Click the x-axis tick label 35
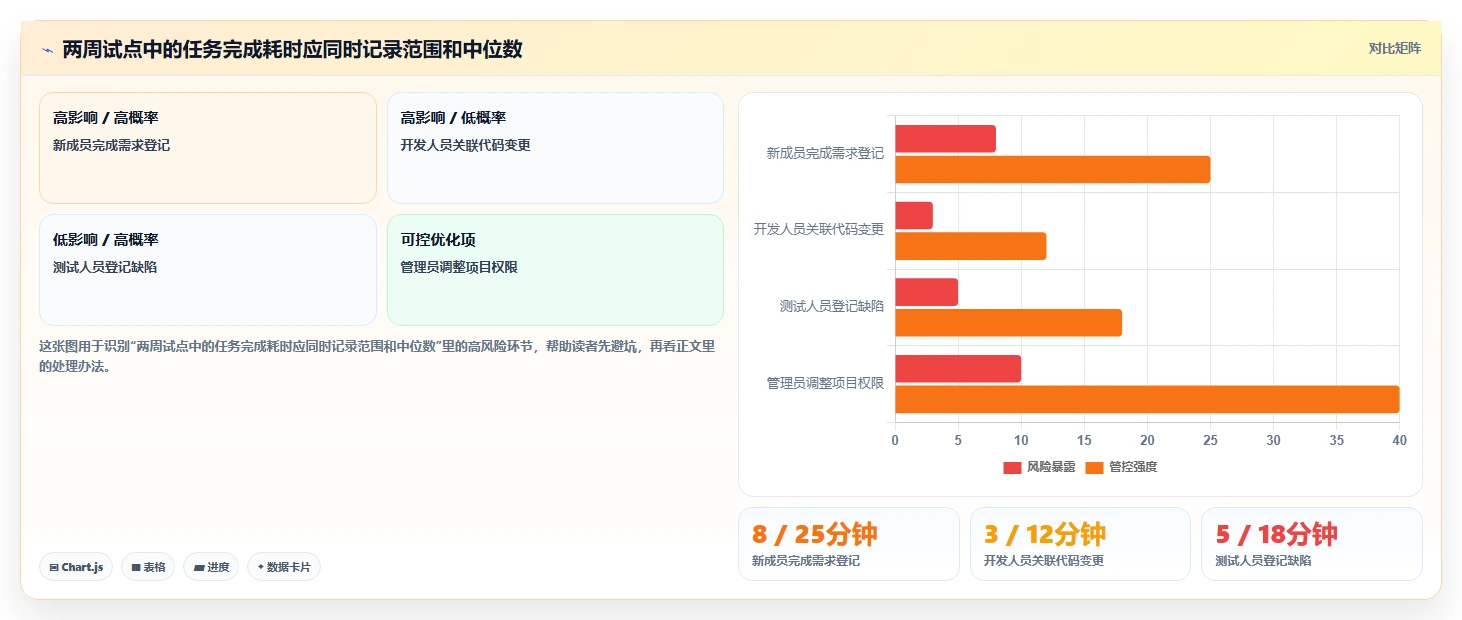The width and height of the screenshot is (1462, 620). (x=1336, y=440)
